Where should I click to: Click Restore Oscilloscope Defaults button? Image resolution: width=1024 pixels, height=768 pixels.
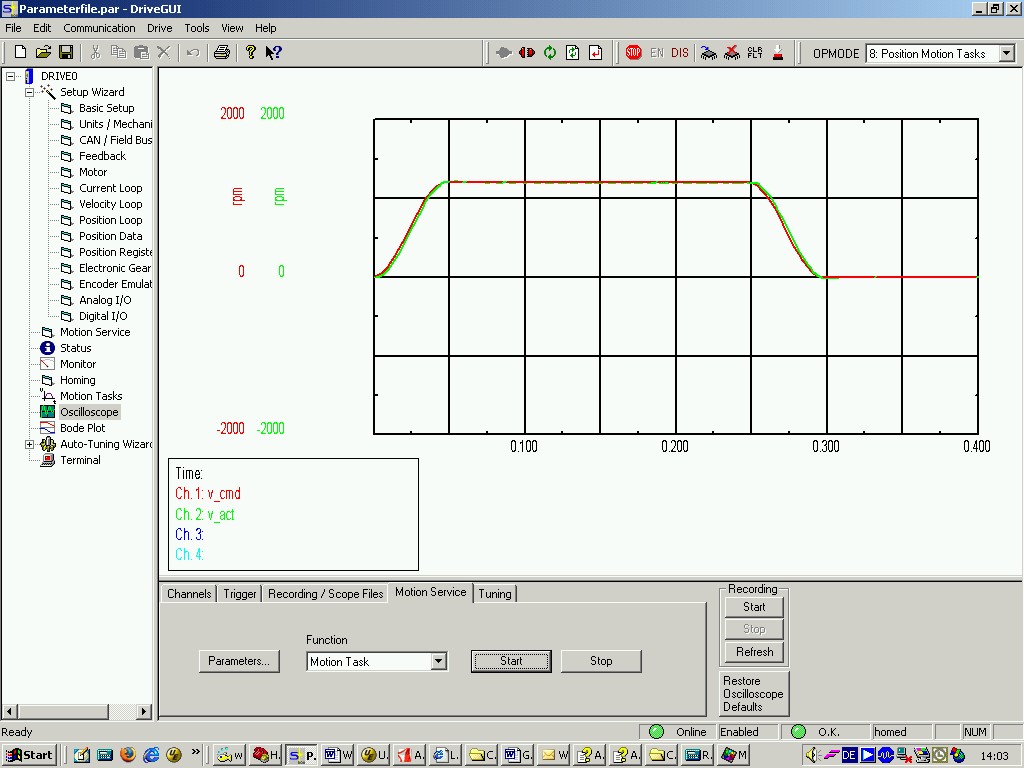pos(753,694)
